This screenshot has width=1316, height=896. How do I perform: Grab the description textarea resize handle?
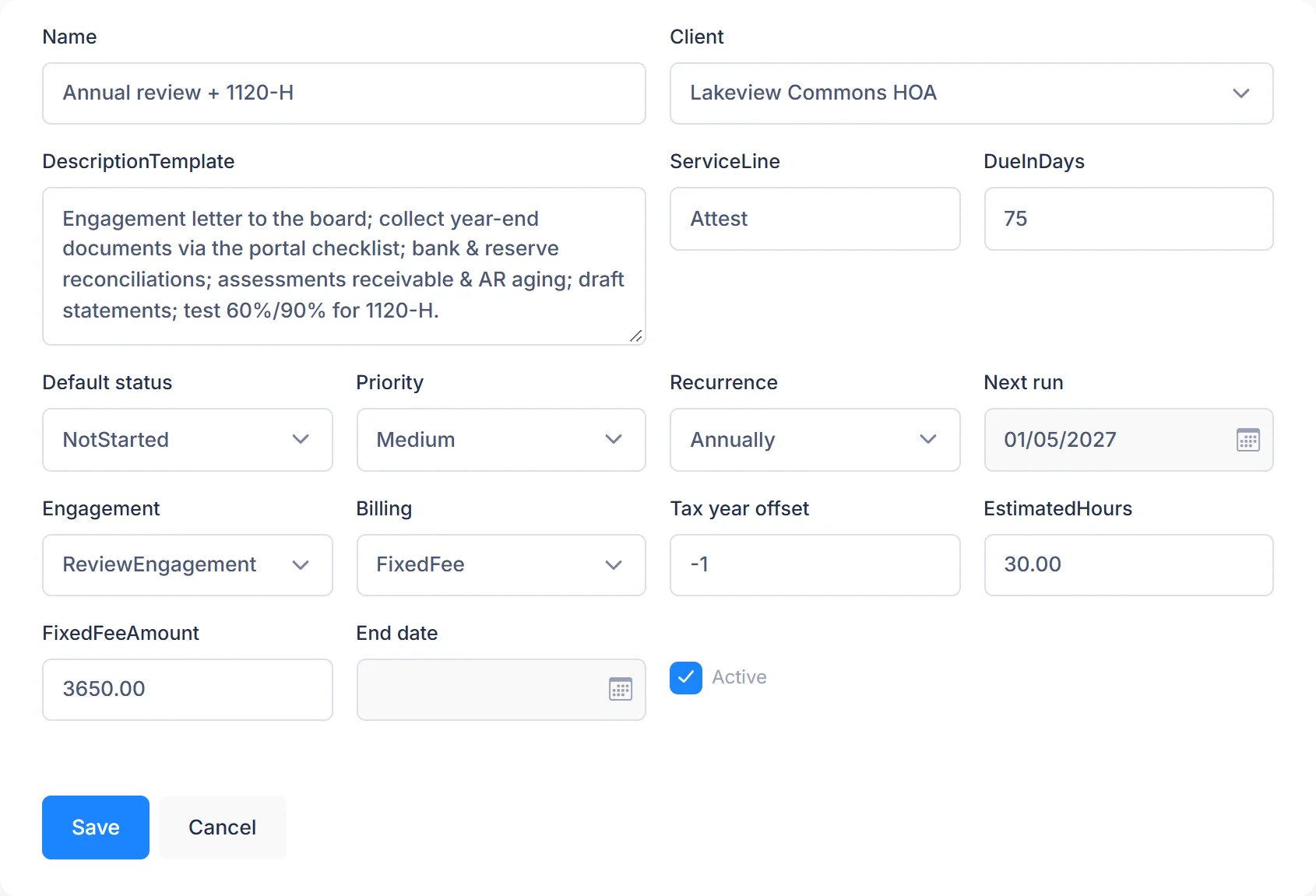pos(636,336)
